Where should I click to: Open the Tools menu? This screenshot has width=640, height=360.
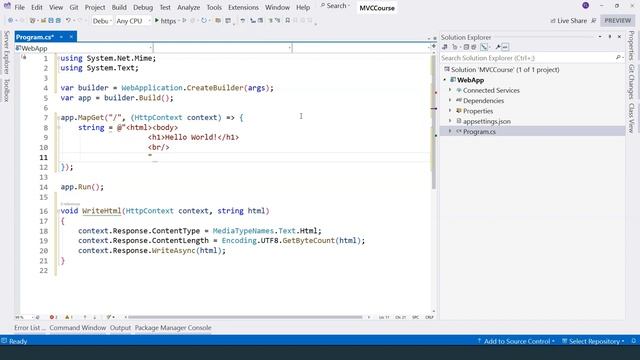click(213, 7)
